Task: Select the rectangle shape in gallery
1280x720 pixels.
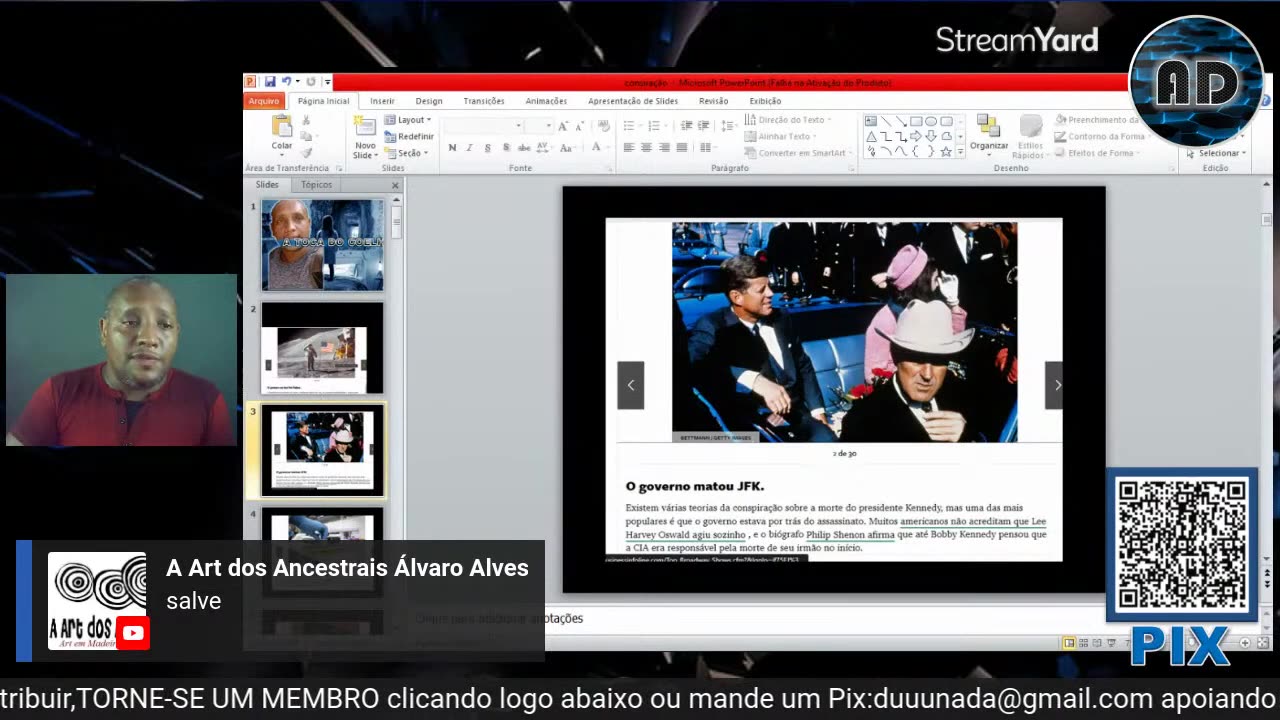Action: click(x=916, y=121)
